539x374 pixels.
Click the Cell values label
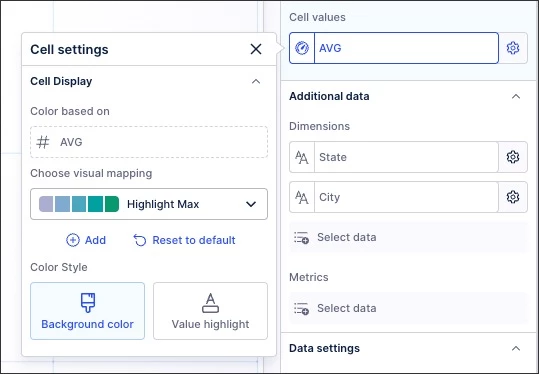pos(317,17)
